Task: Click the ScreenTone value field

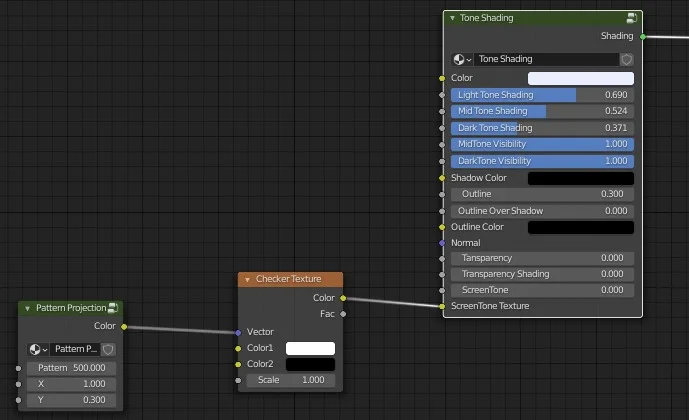Action: pyautogui.click(x=542, y=290)
